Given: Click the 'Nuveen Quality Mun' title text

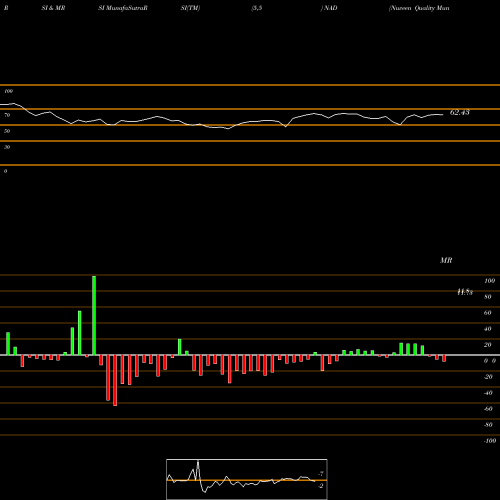Looking at the screenshot, I should [x=419, y=8].
